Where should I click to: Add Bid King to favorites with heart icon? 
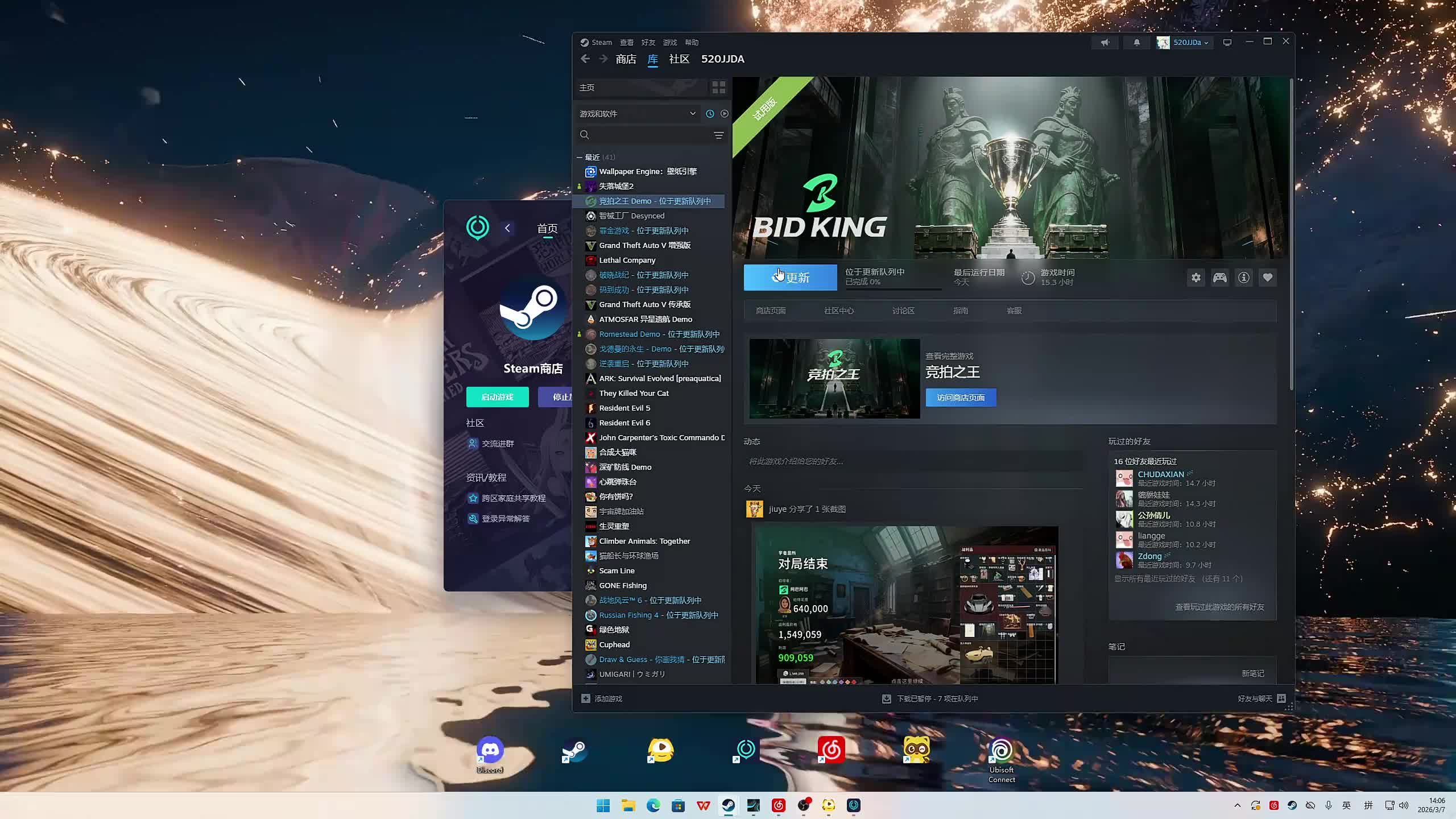pyautogui.click(x=1268, y=278)
